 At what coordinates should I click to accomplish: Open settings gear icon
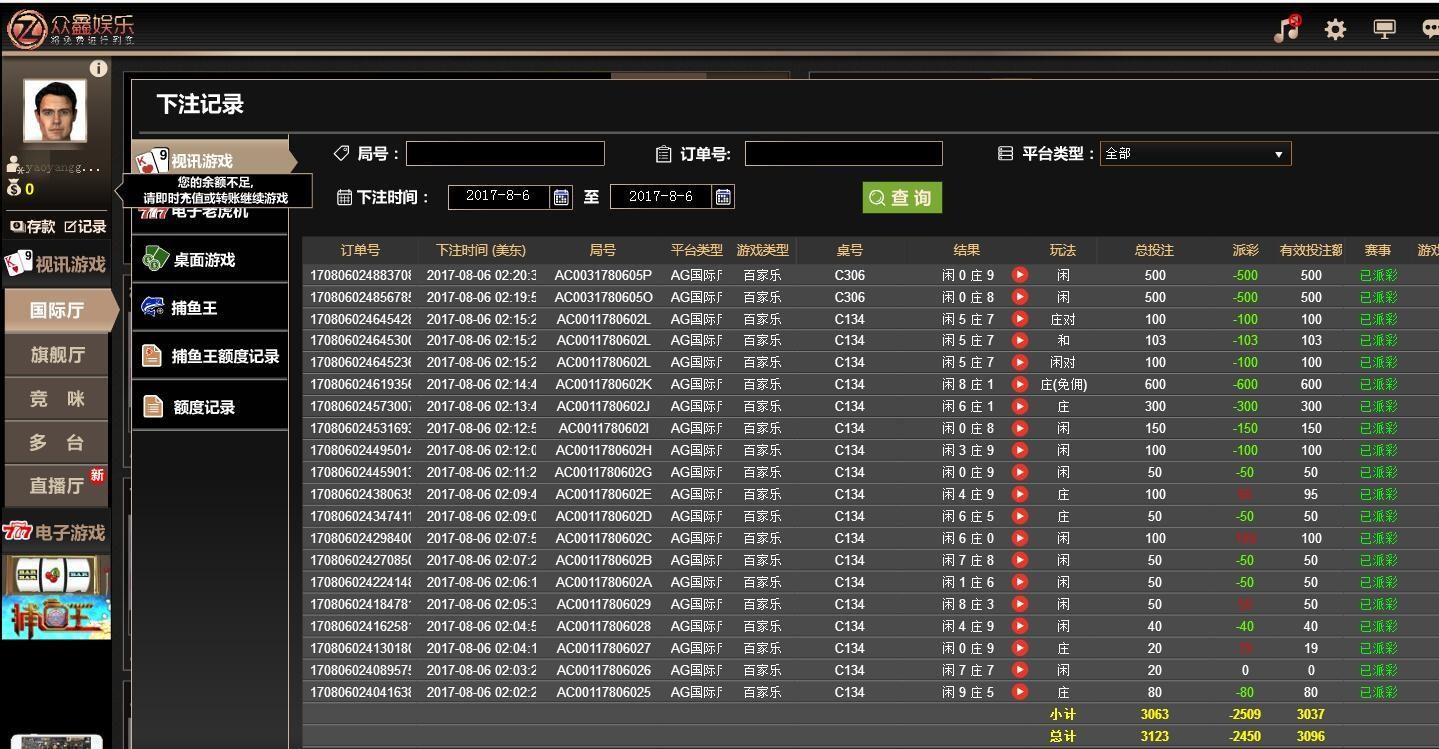click(1335, 29)
